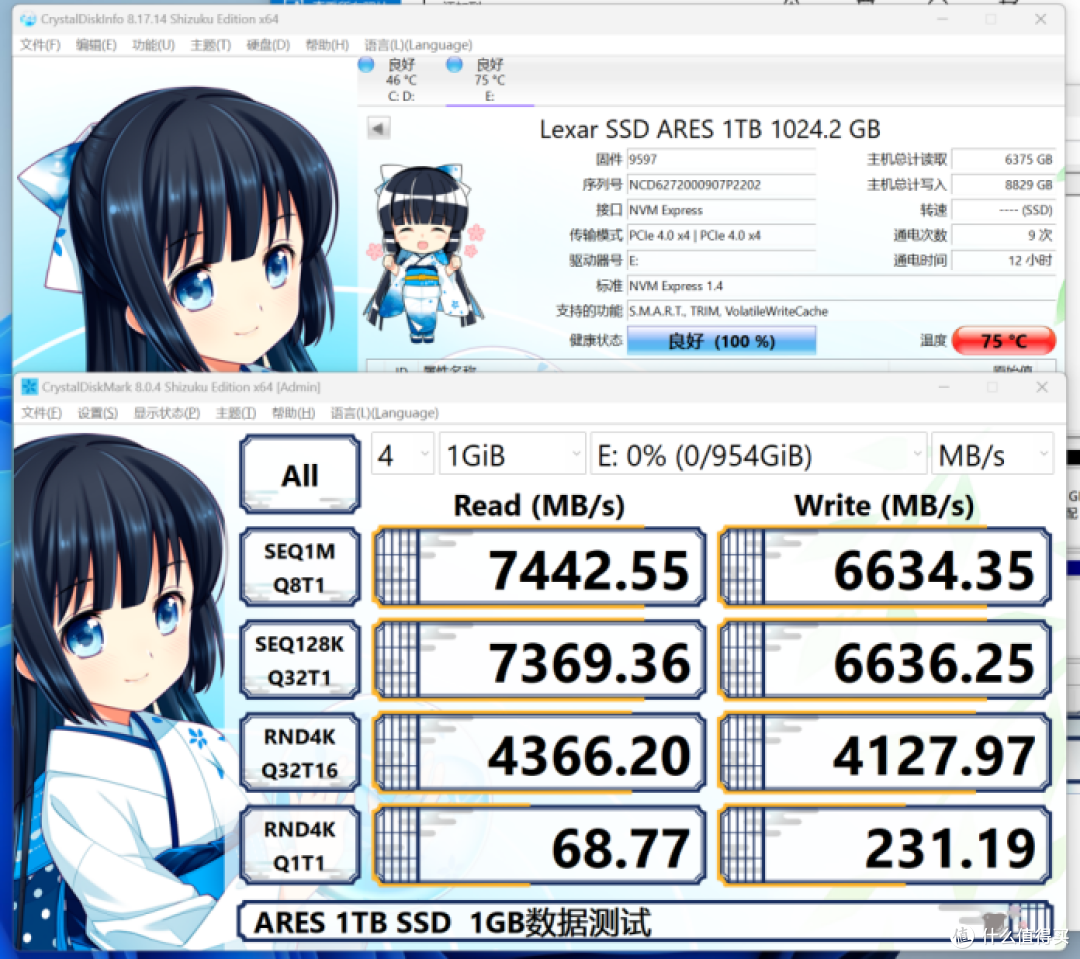Click the red 75 °C temperature indicator
Viewport: 1080px width, 959px height.
click(1004, 340)
